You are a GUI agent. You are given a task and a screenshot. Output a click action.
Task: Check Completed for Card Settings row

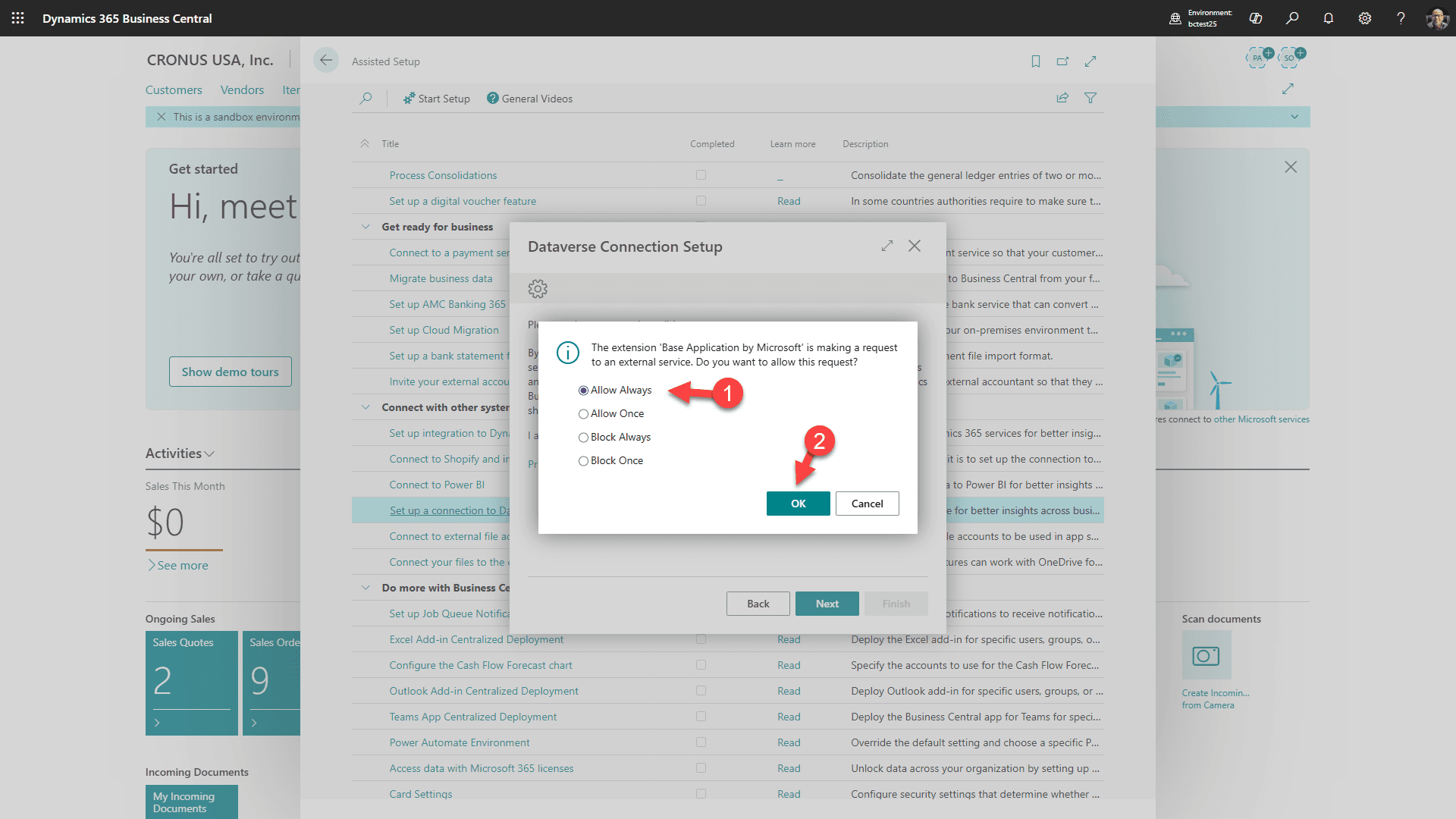pos(701,793)
